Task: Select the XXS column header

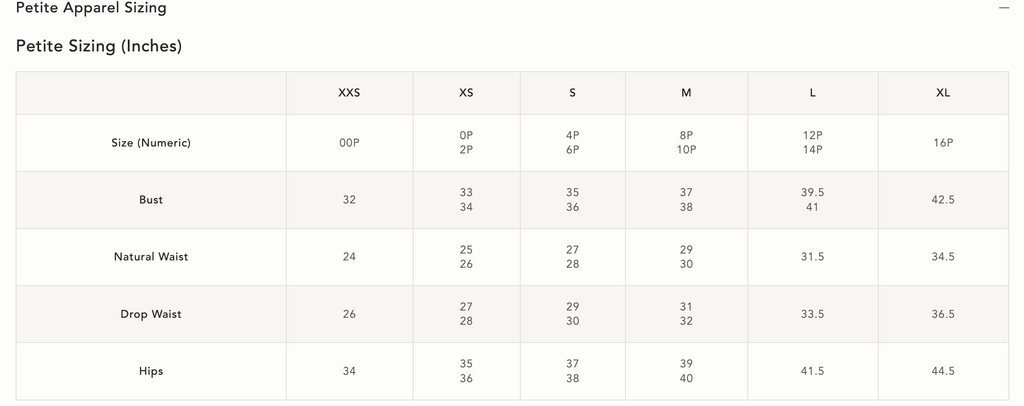Action: pyautogui.click(x=349, y=93)
